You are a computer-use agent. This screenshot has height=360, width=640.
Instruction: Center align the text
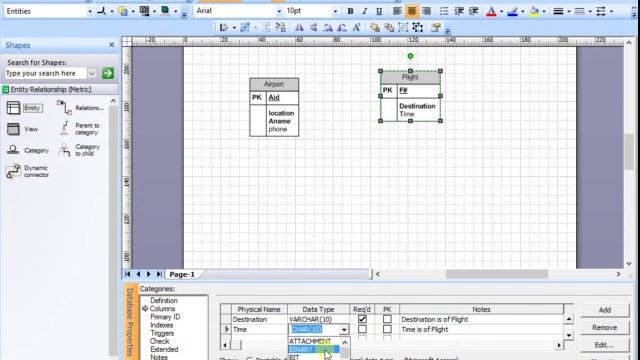[411, 11]
